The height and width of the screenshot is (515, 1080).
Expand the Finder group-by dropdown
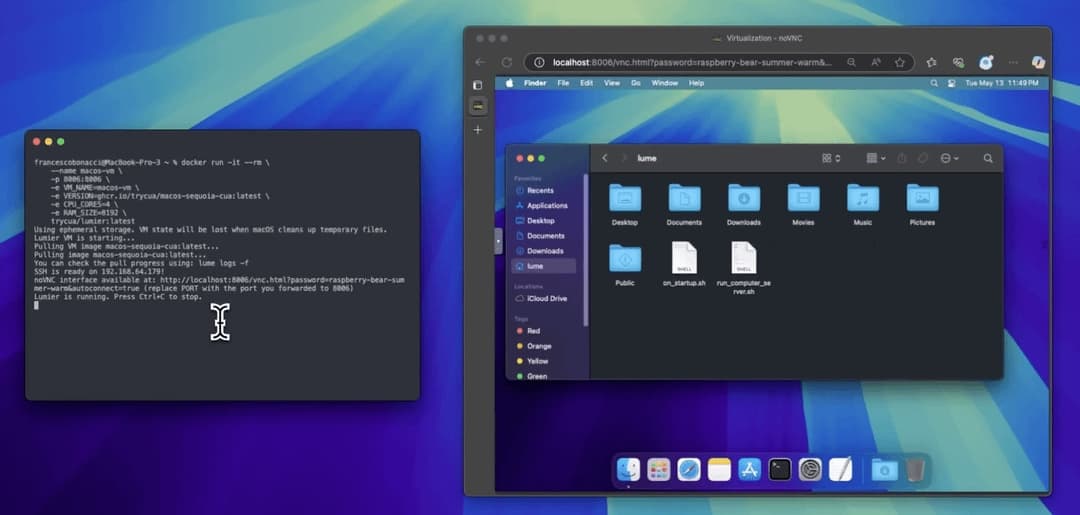pyautogui.click(x=875, y=158)
